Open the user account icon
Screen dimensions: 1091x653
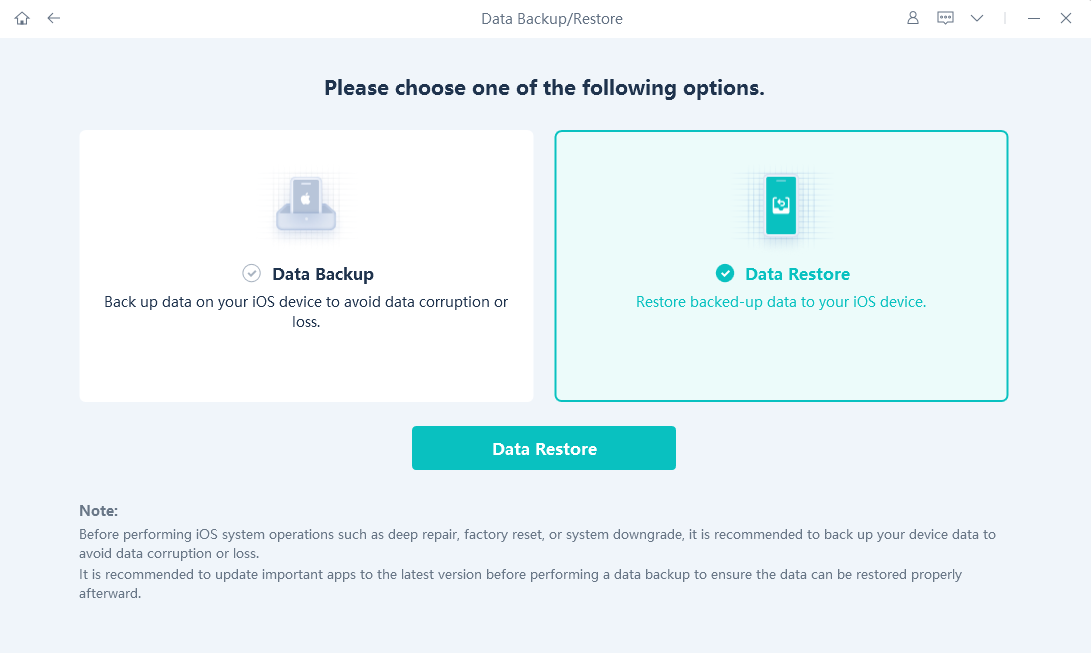click(913, 18)
